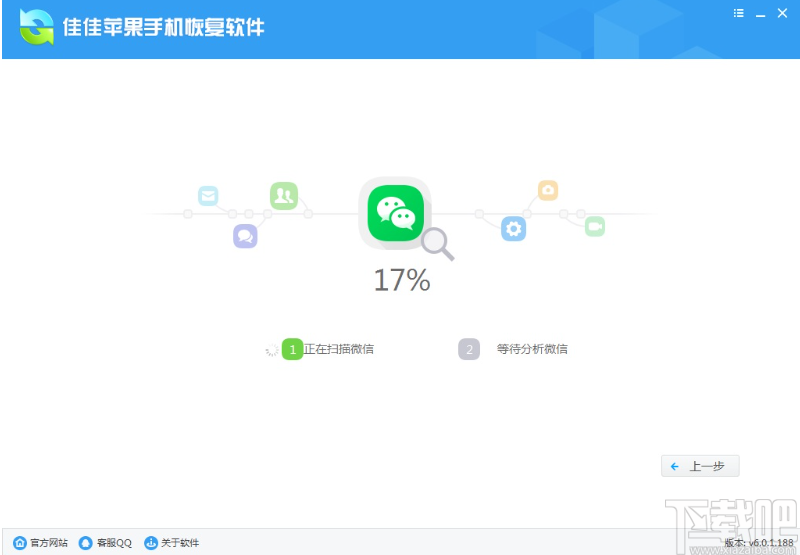Click the large WeChat icon
The width and height of the screenshot is (800, 555).
point(395,213)
